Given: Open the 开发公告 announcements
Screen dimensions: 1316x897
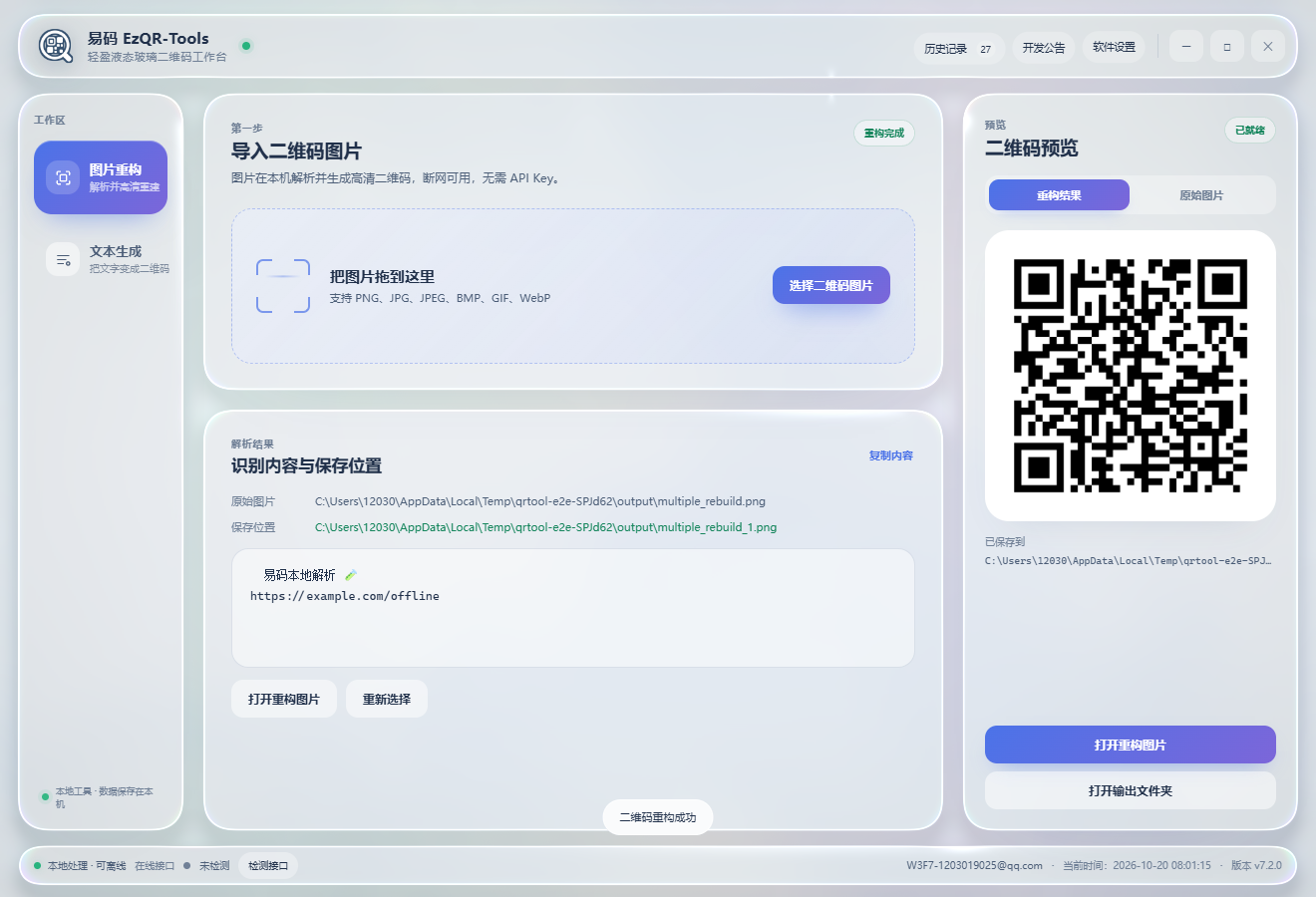Looking at the screenshot, I should (x=1044, y=48).
